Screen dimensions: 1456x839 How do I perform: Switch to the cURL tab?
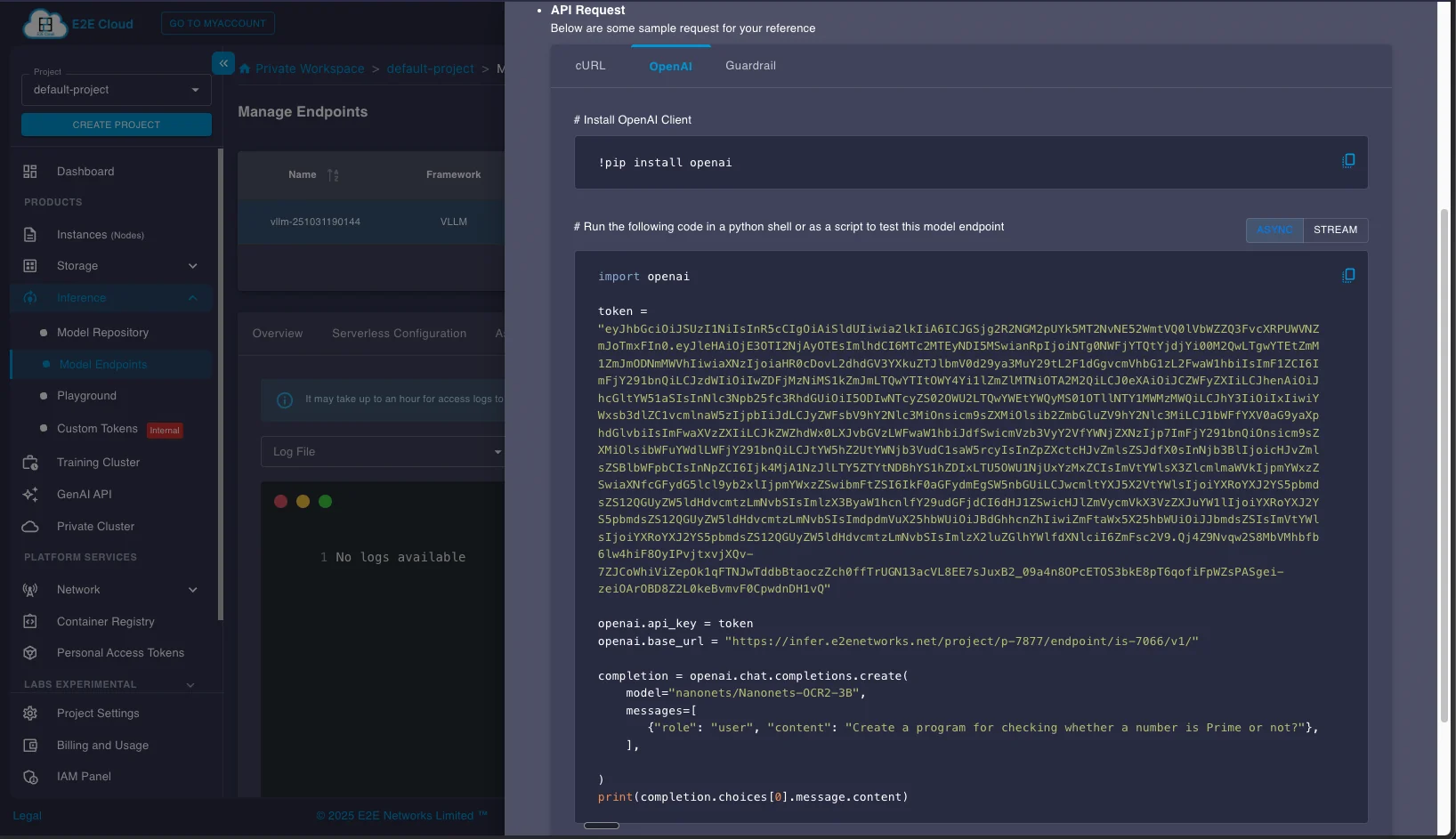pos(590,66)
